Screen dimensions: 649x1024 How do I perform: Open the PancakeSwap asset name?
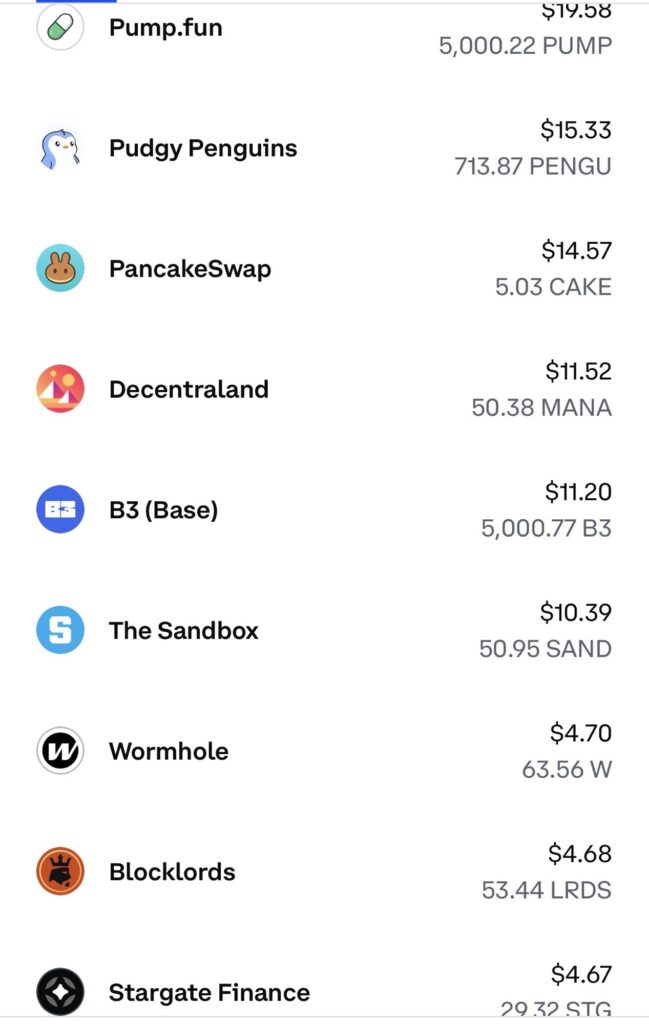(x=190, y=269)
